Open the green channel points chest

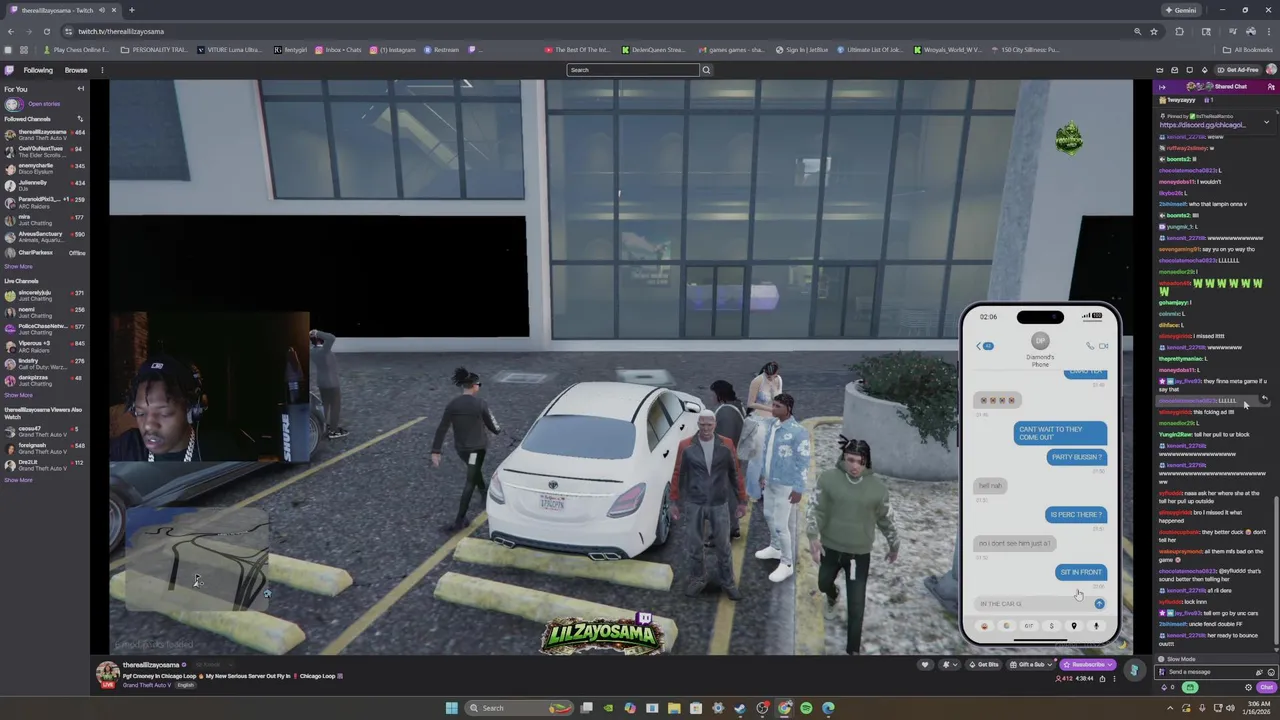1190,688
